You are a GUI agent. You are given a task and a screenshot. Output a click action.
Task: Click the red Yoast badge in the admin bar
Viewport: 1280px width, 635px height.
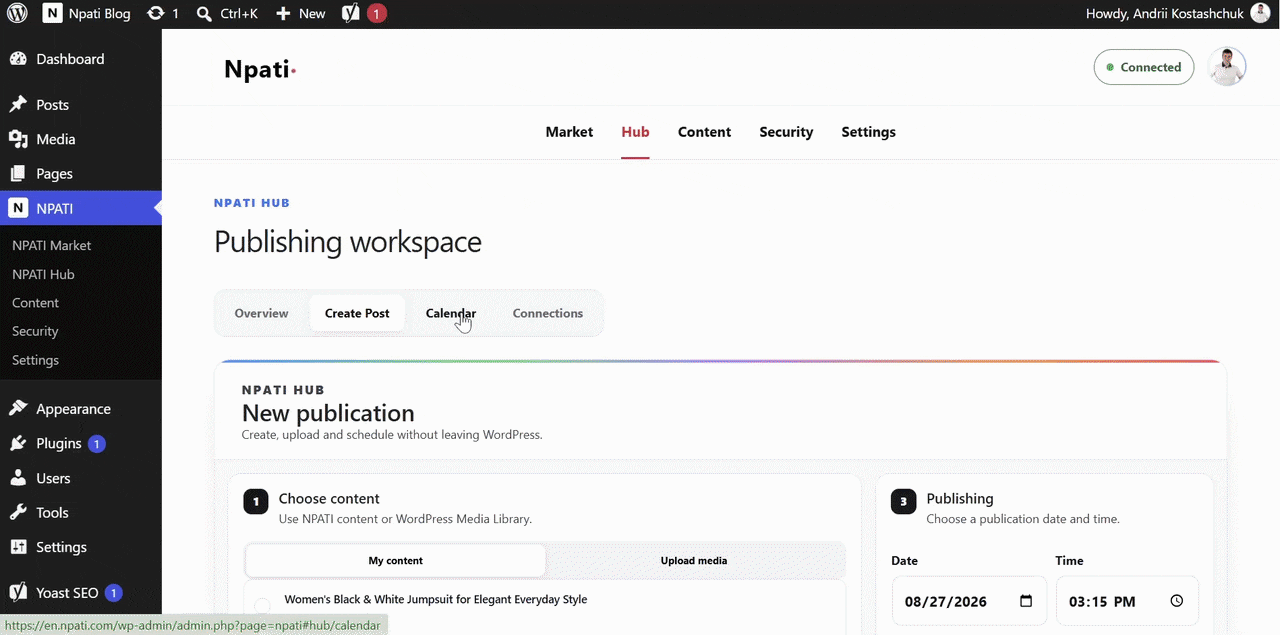[376, 14]
